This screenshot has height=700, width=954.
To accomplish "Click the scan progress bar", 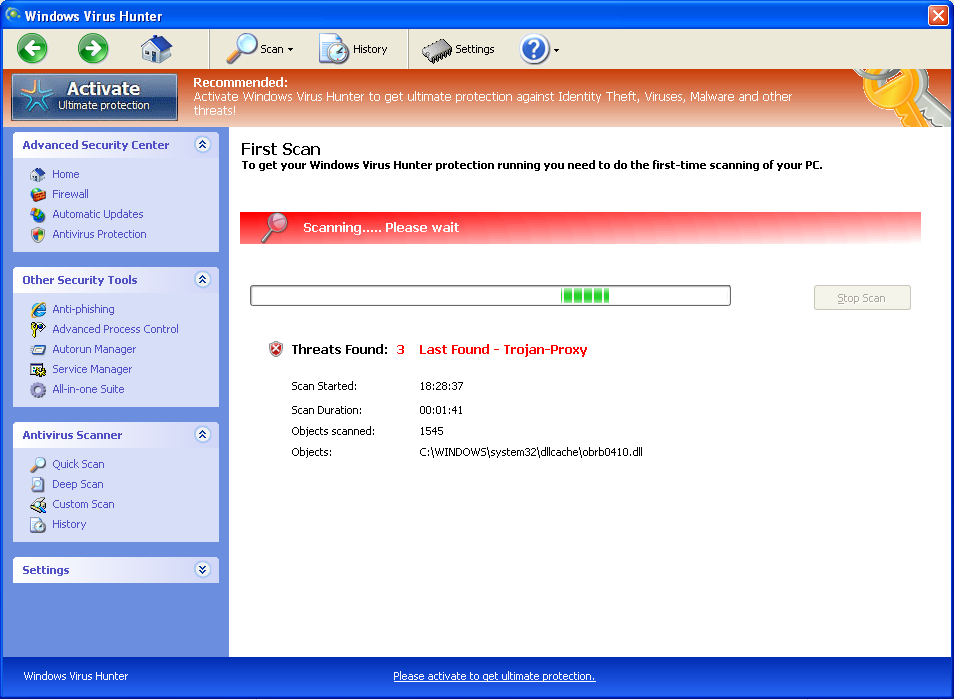I will (490, 295).
